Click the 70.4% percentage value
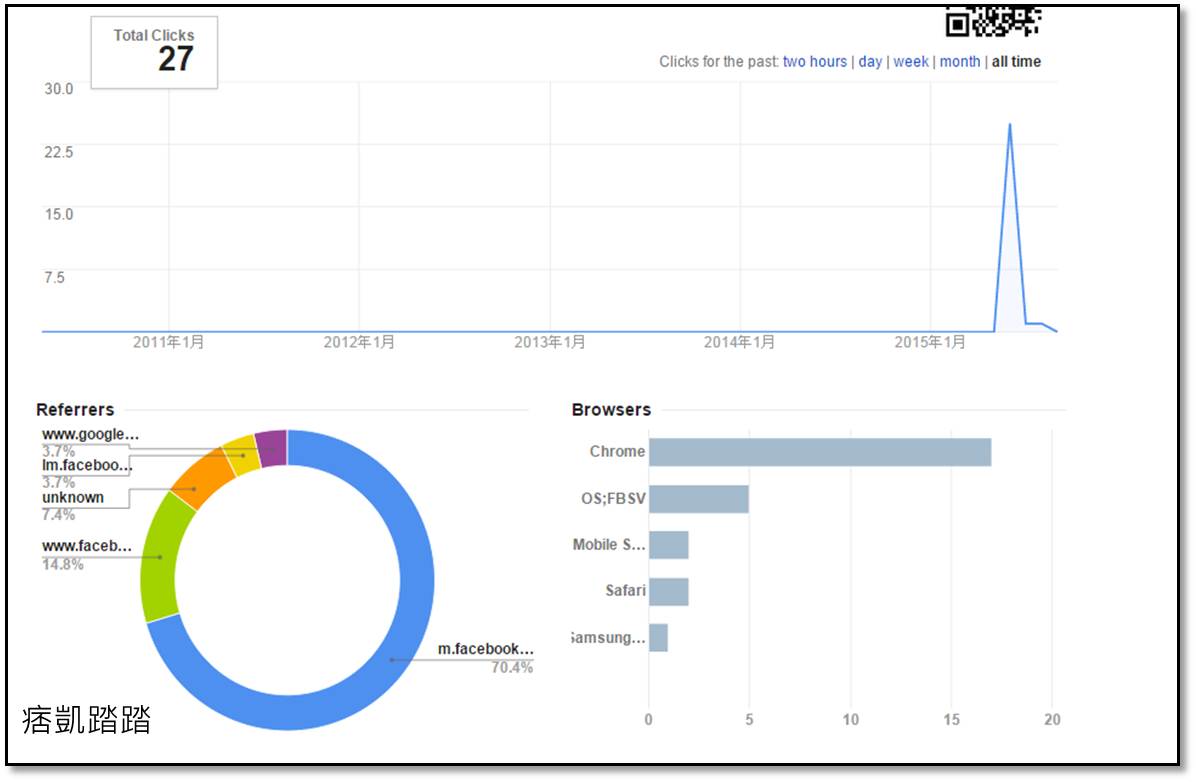This screenshot has height=782, width=1196. pyautogui.click(x=512, y=668)
